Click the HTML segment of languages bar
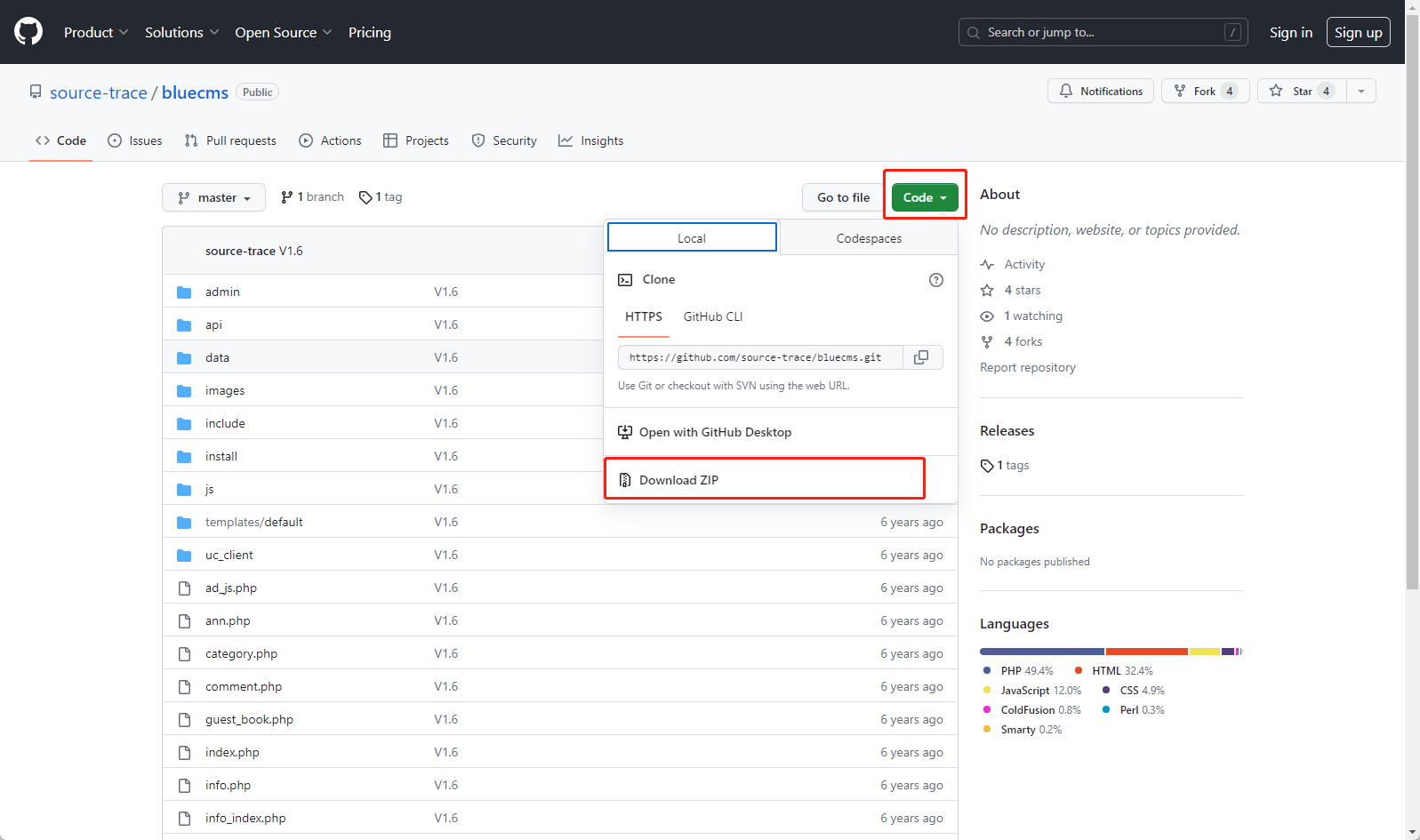 tap(1147, 652)
